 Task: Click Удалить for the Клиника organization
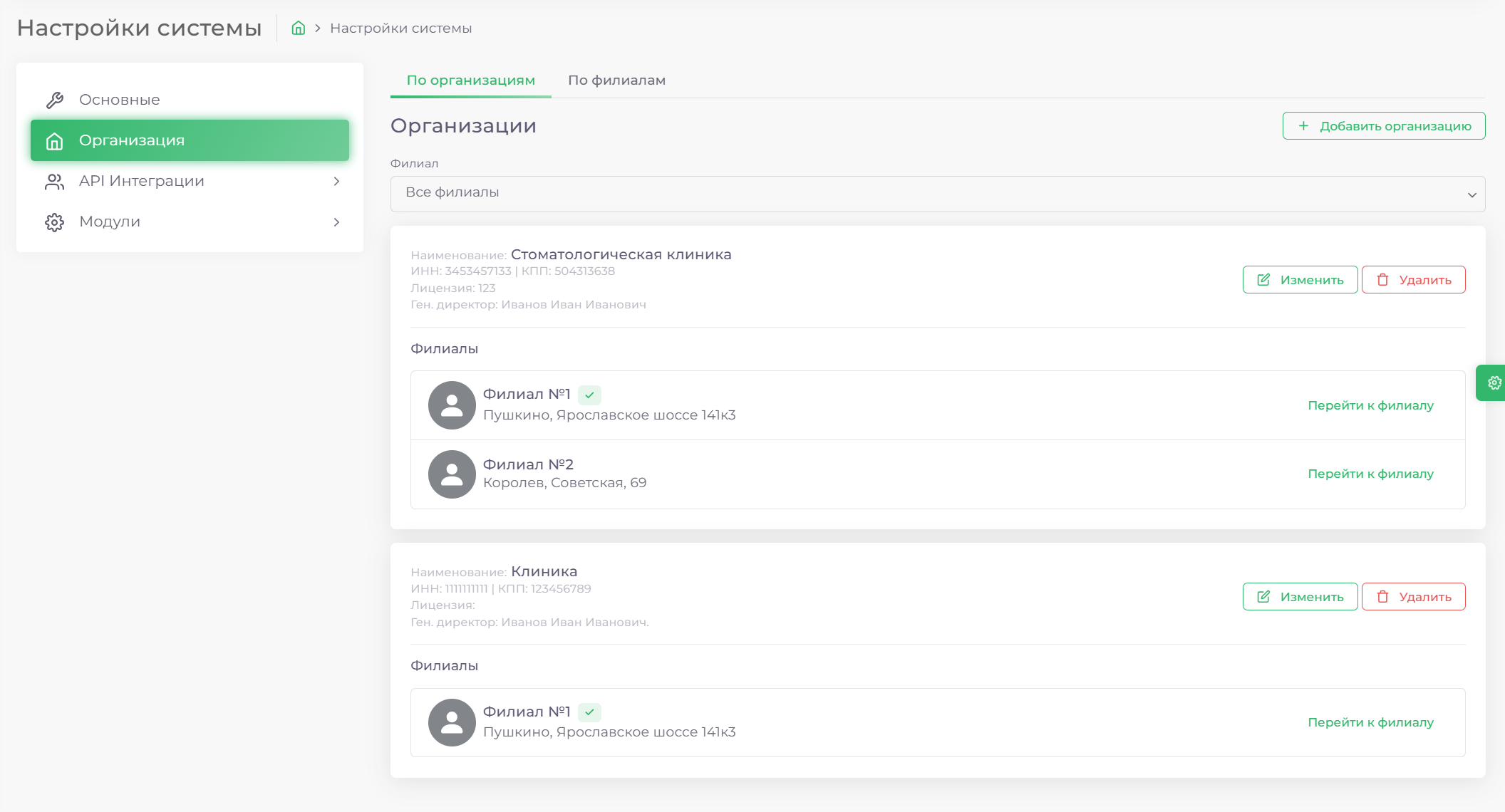coord(1414,597)
